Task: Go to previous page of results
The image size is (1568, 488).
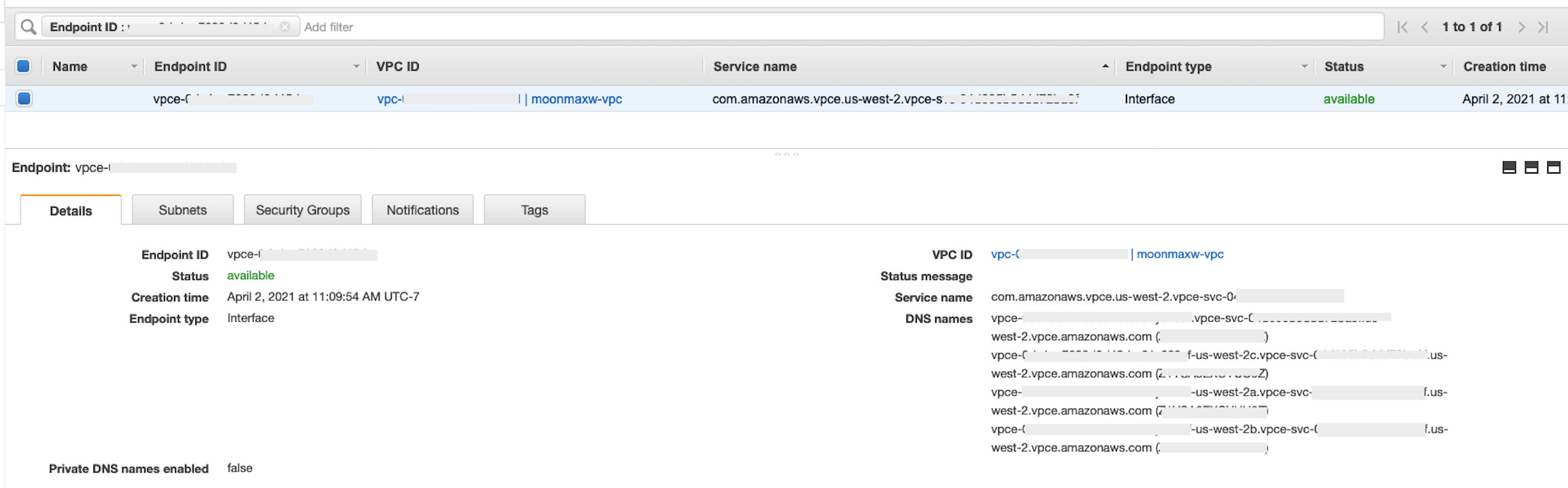Action: click(1424, 27)
